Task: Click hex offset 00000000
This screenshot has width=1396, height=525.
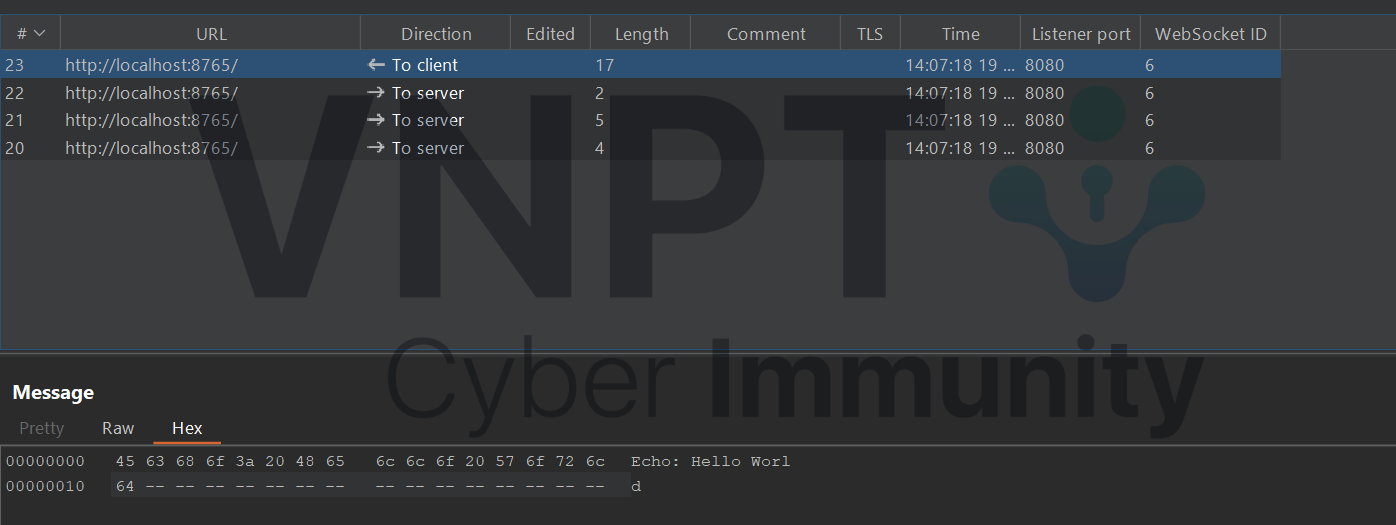Action: pos(45,461)
